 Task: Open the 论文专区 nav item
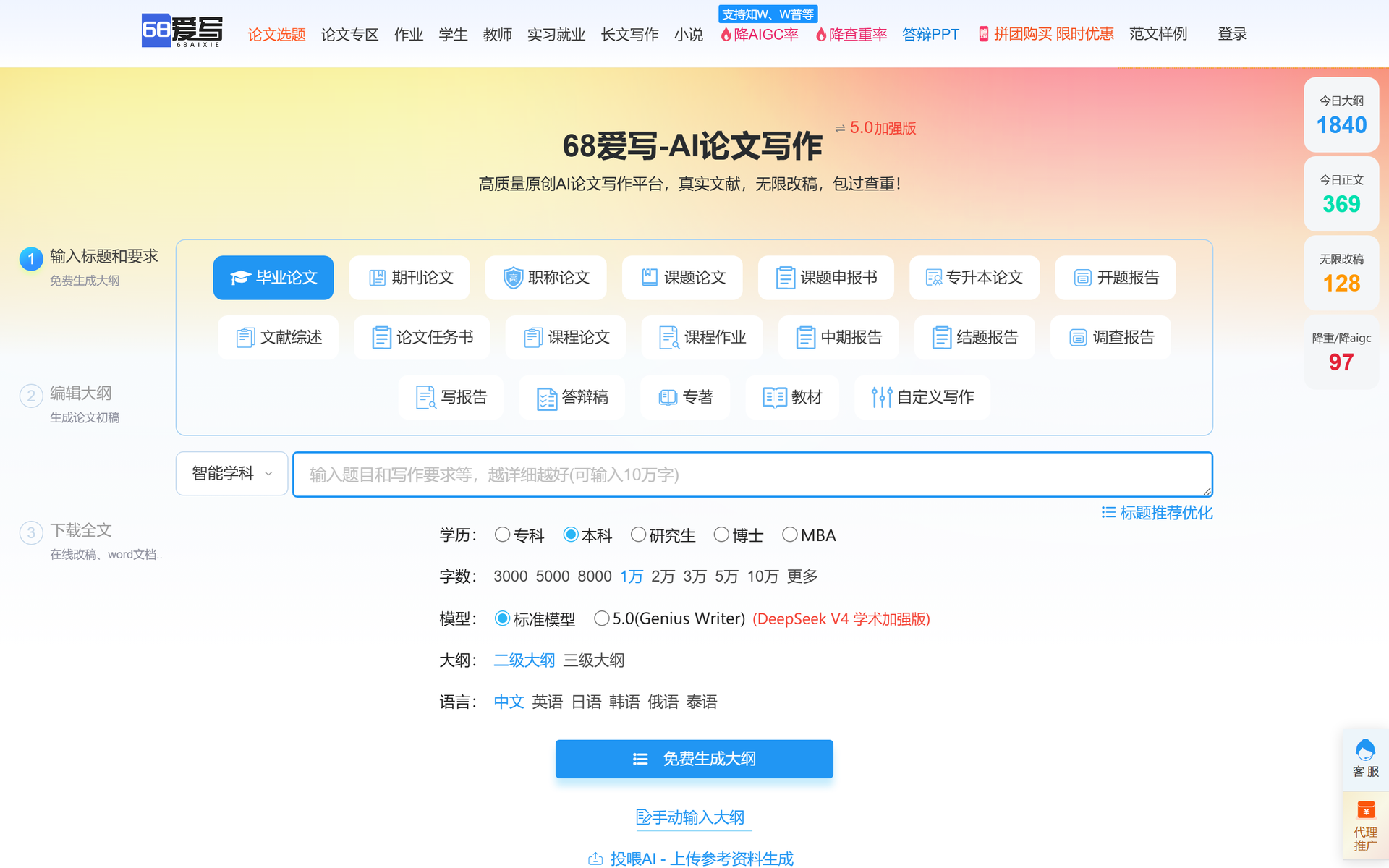(x=349, y=34)
